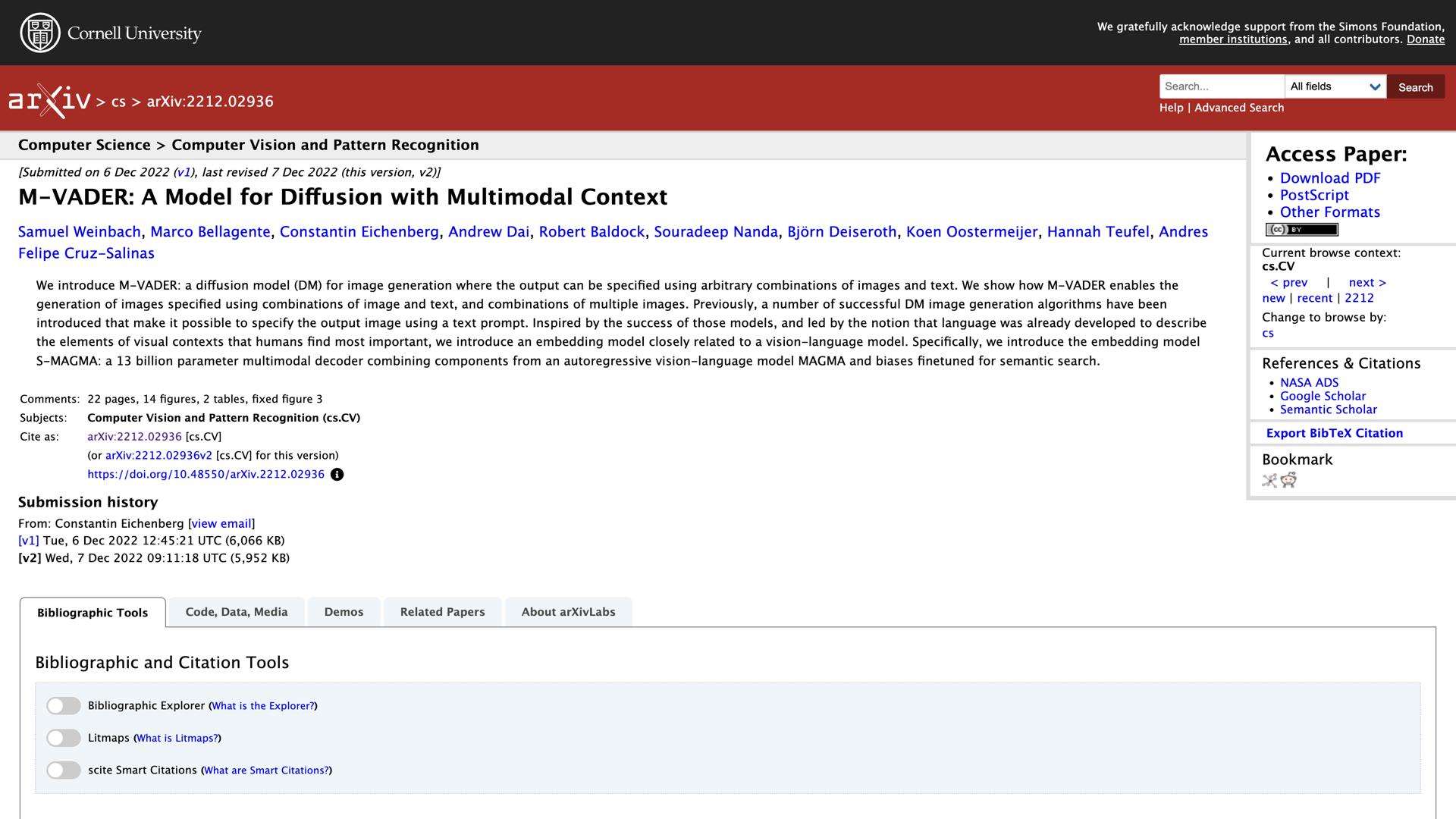Open the Semantic Scholar citations link
The height and width of the screenshot is (819, 1456).
1328,409
